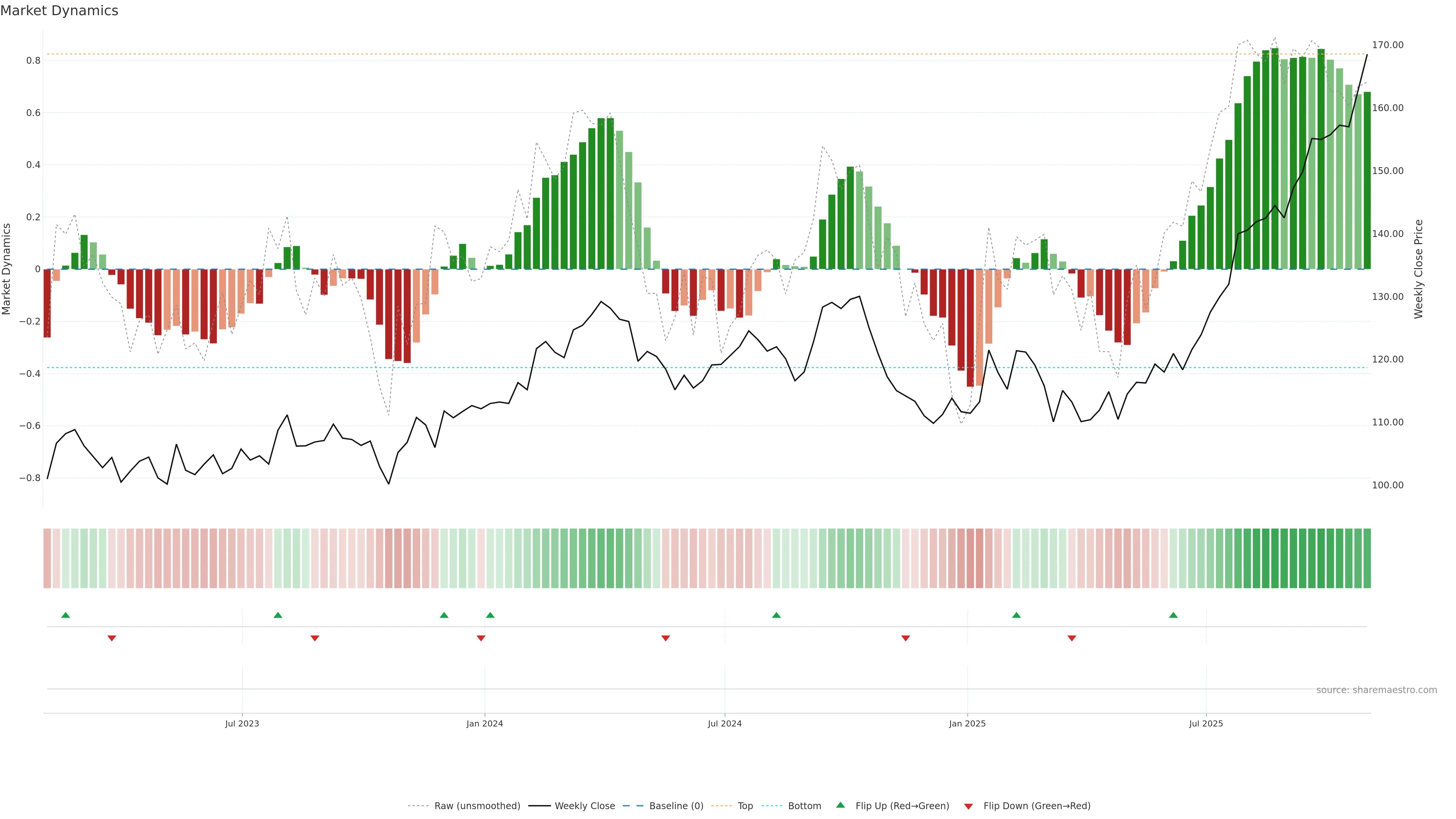1456x819 pixels.
Task: Toggle the Weekly Close legend entry
Action: point(584,806)
